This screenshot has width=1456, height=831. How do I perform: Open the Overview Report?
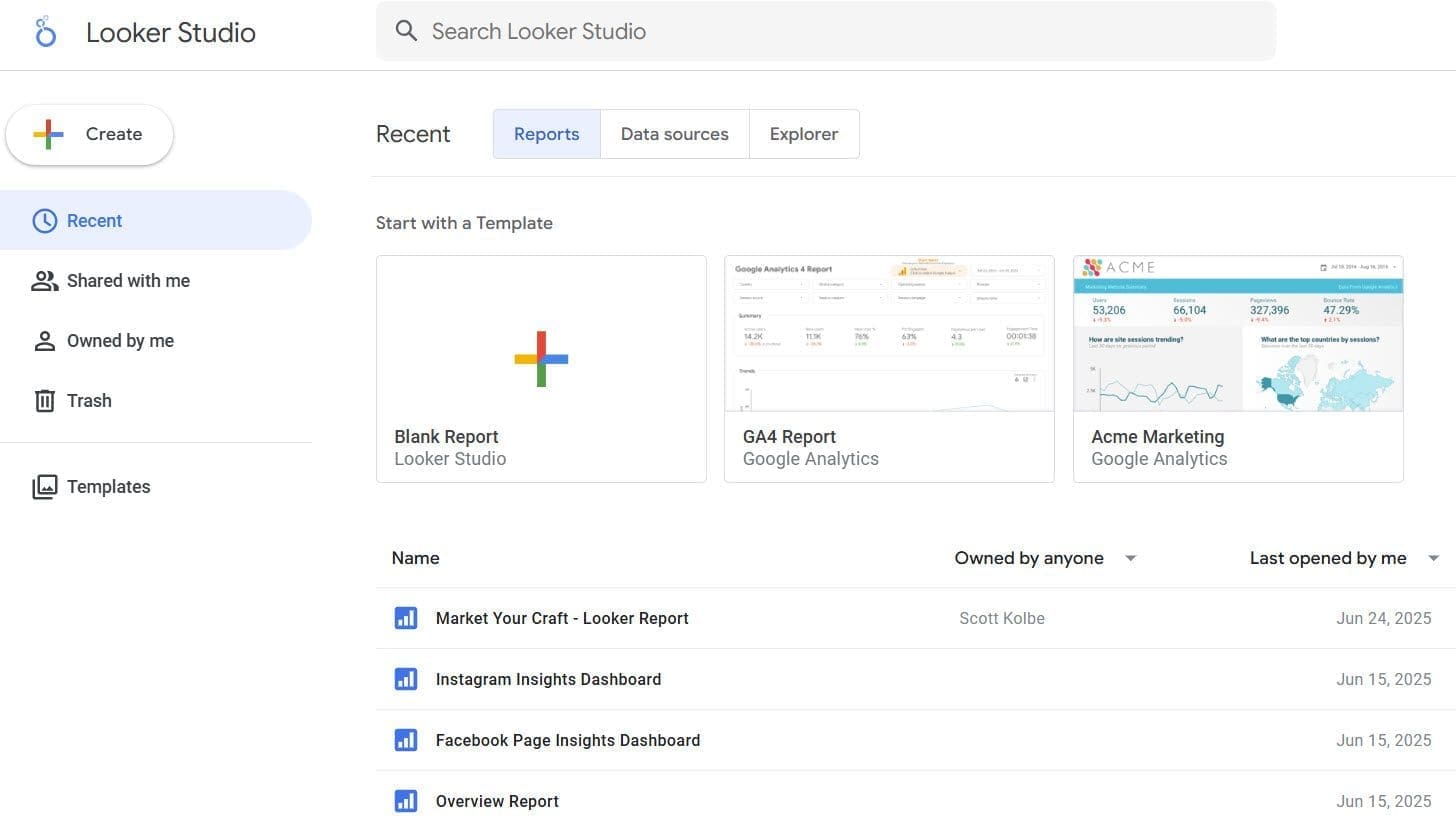click(497, 801)
